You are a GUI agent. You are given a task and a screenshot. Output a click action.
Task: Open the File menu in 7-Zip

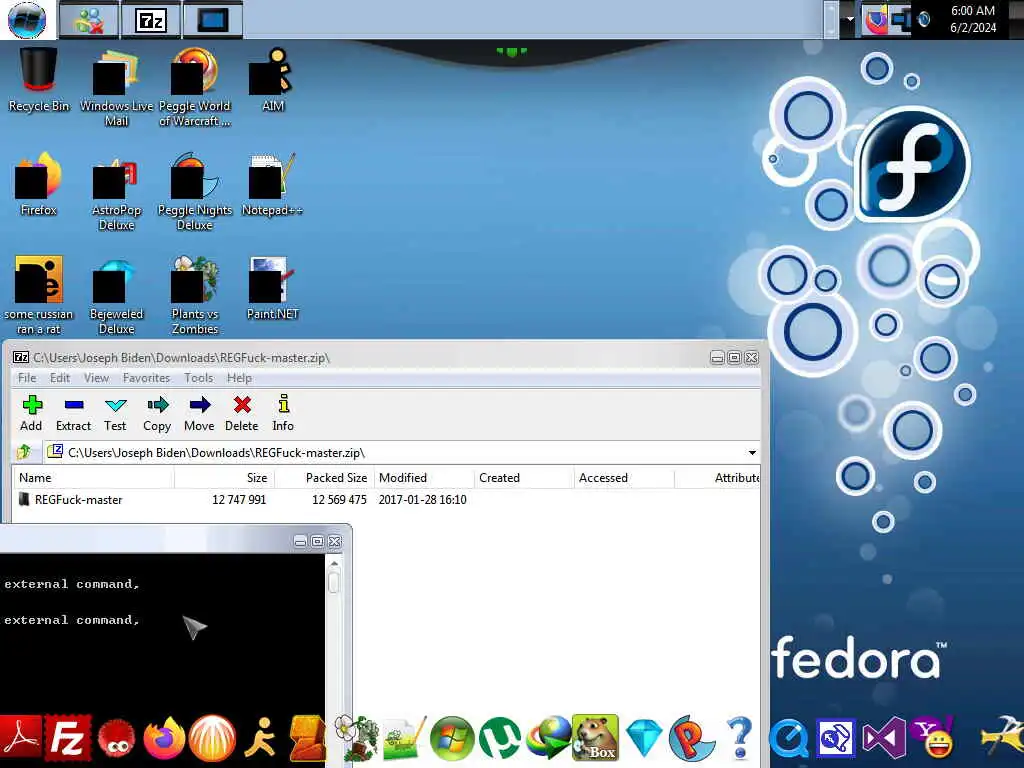(x=27, y=378)
